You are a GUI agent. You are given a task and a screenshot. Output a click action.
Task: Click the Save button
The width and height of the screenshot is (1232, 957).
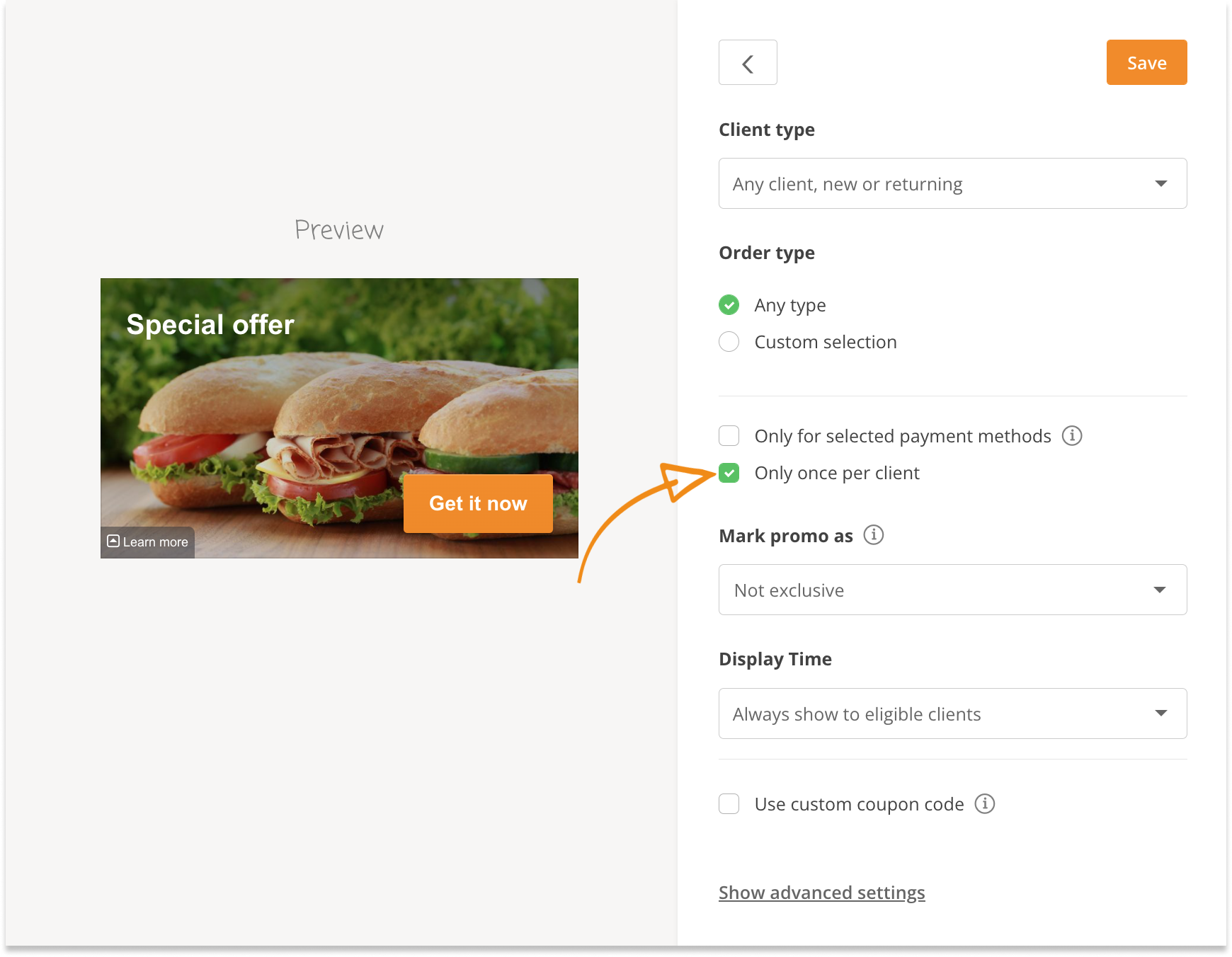1146,63
